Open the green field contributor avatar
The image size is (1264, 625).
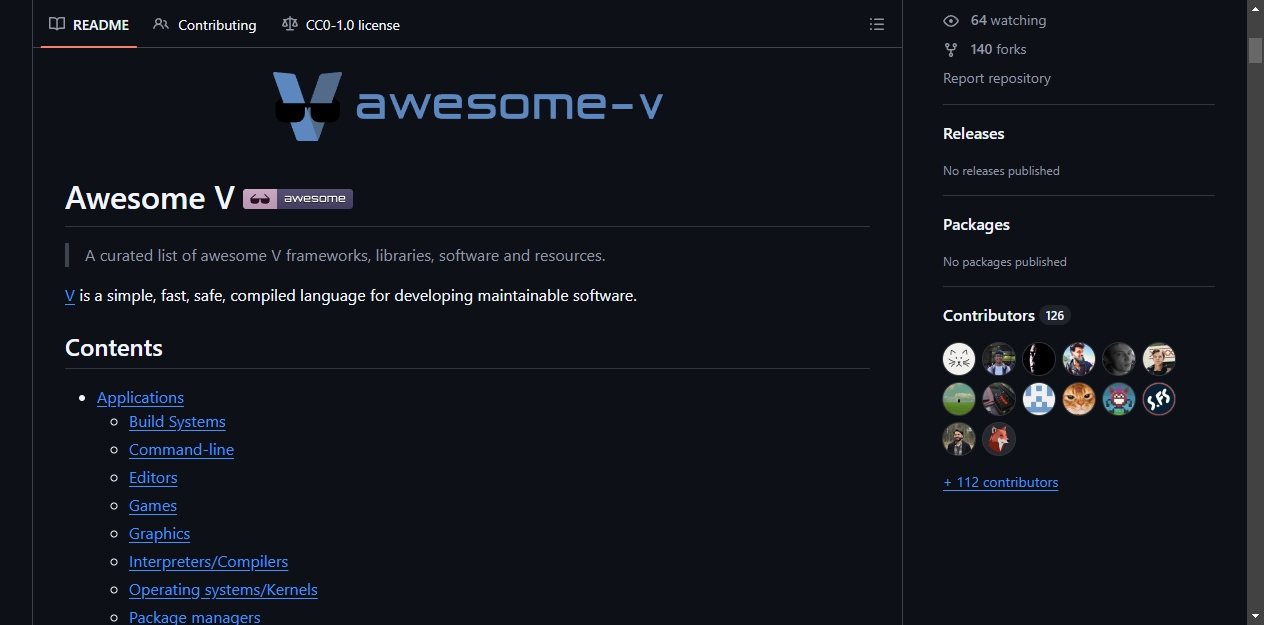(959, 399)
